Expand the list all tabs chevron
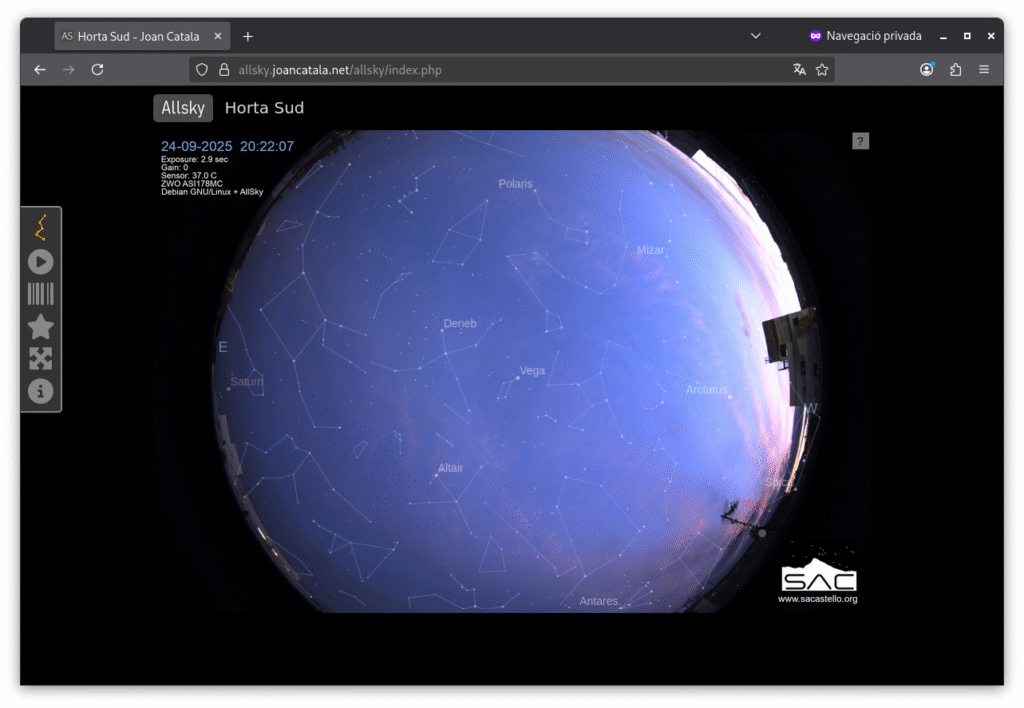The image size is (1024, 708). point(756,36)
